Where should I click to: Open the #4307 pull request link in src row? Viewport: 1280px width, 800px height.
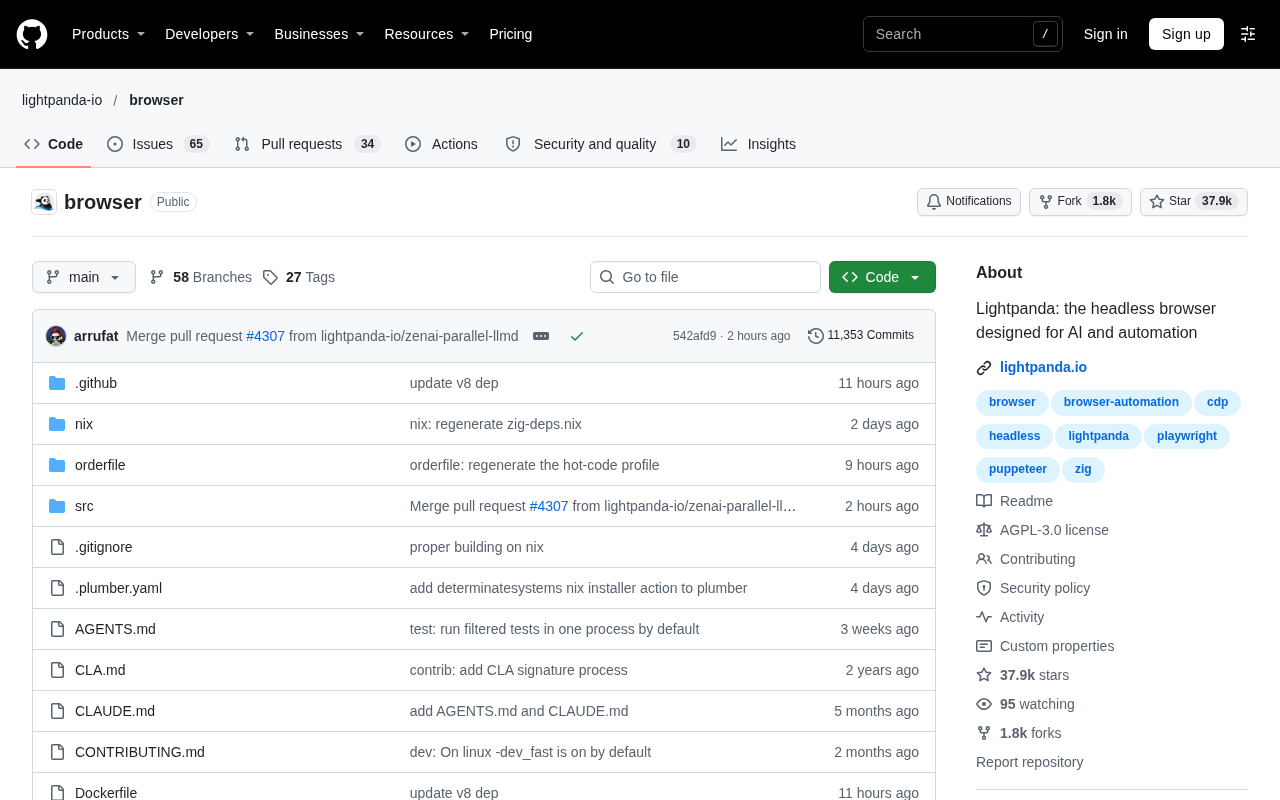coord(549,506)
